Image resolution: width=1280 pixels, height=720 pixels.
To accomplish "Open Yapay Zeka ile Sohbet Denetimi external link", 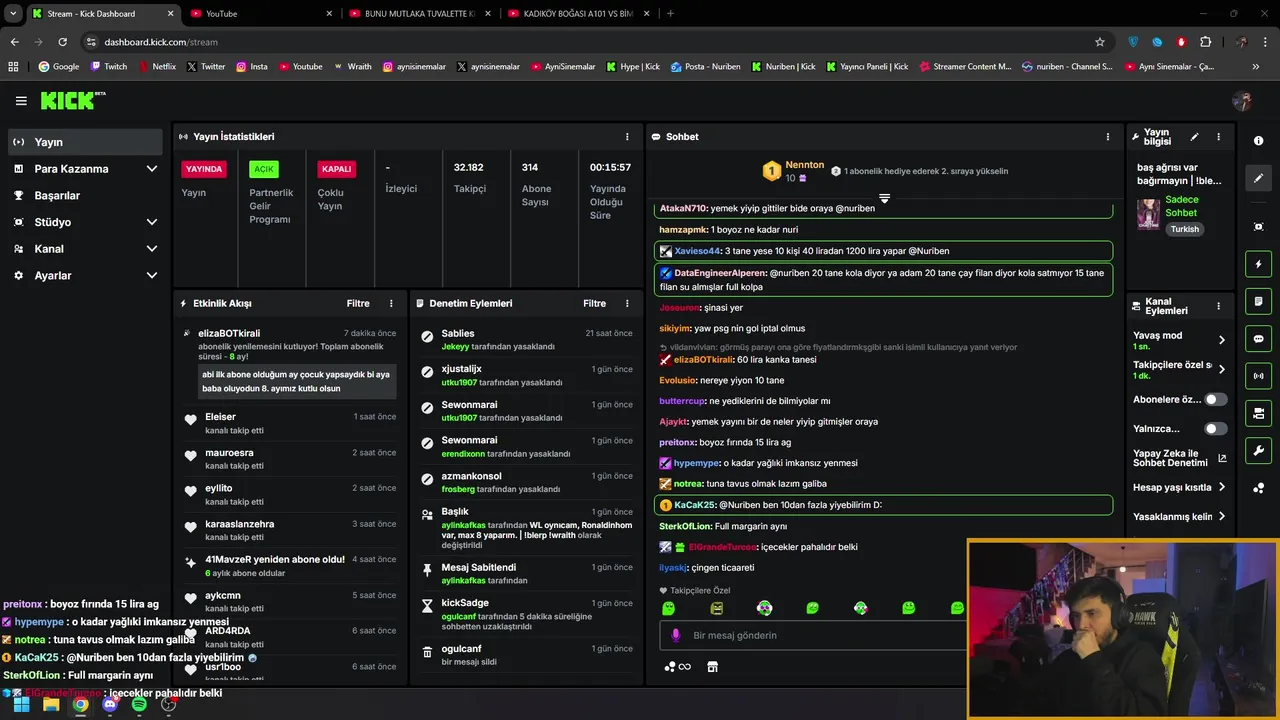I will click(x=1222, y=459).
